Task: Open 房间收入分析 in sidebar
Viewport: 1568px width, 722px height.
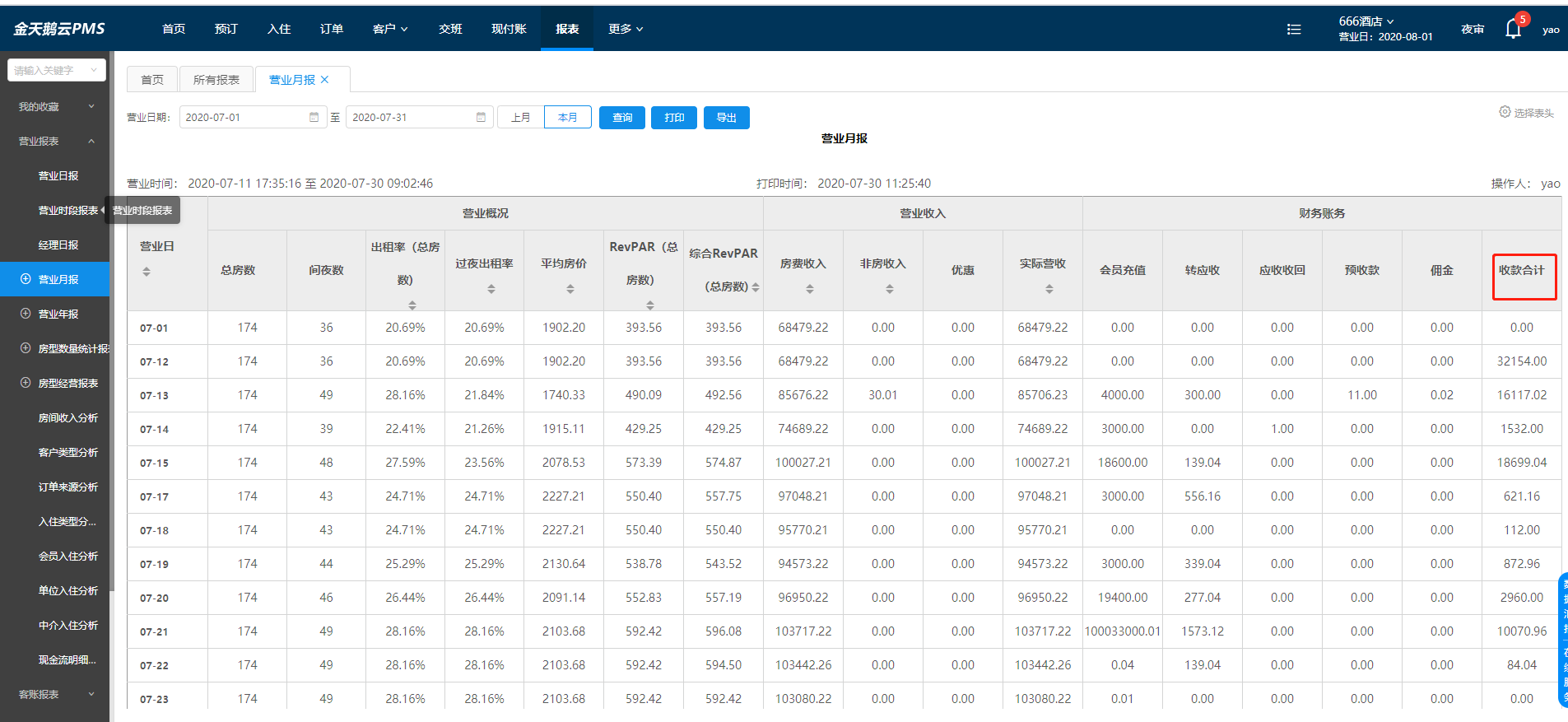Action: coord(67,417)
